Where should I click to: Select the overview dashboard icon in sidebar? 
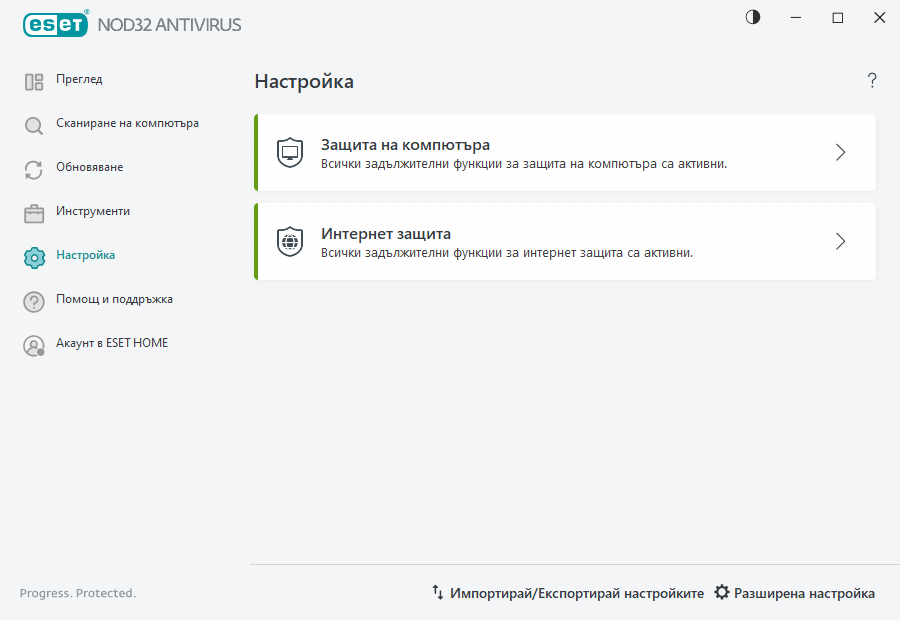[33, 80]
